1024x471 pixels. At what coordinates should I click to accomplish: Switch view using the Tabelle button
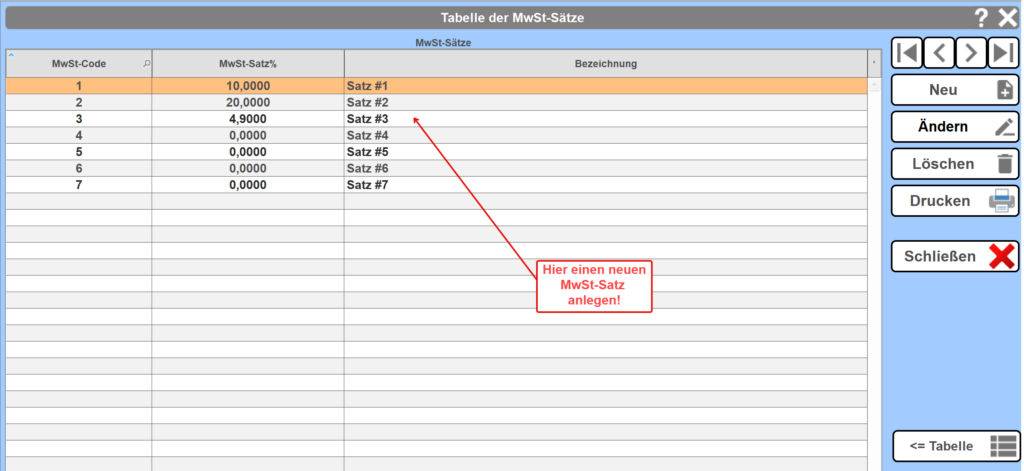(954, 446)
